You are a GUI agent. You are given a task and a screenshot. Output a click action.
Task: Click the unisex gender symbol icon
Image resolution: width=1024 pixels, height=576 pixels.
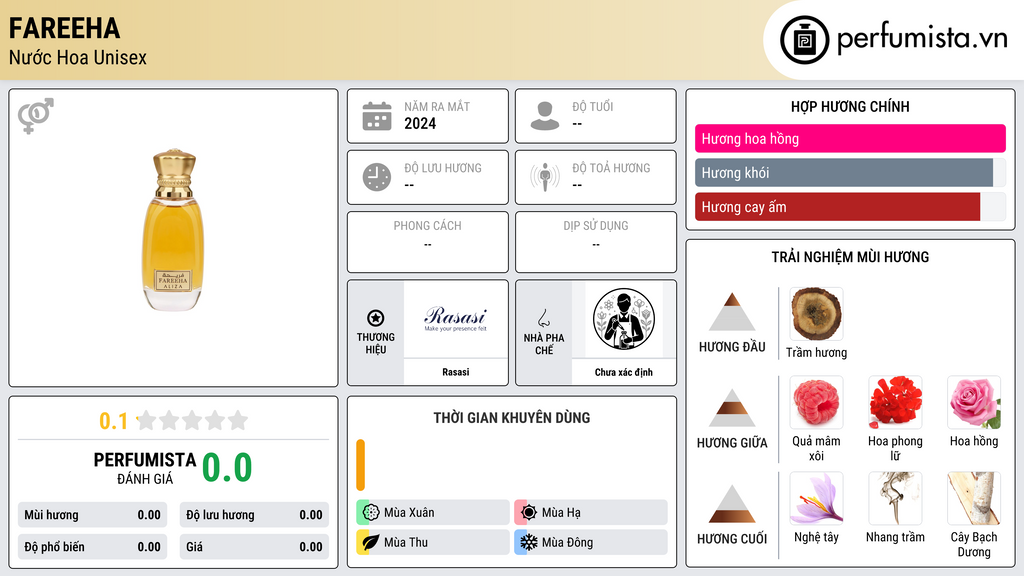tap(36, 116)
